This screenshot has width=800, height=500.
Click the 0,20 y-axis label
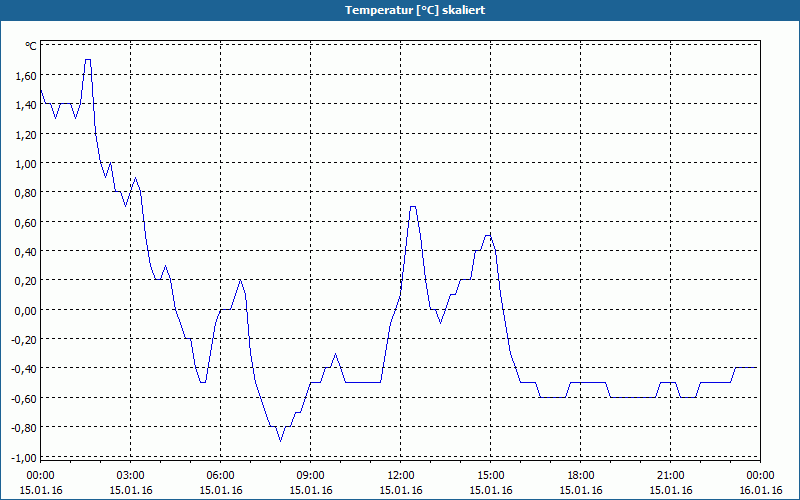click(x=27, y=281)
